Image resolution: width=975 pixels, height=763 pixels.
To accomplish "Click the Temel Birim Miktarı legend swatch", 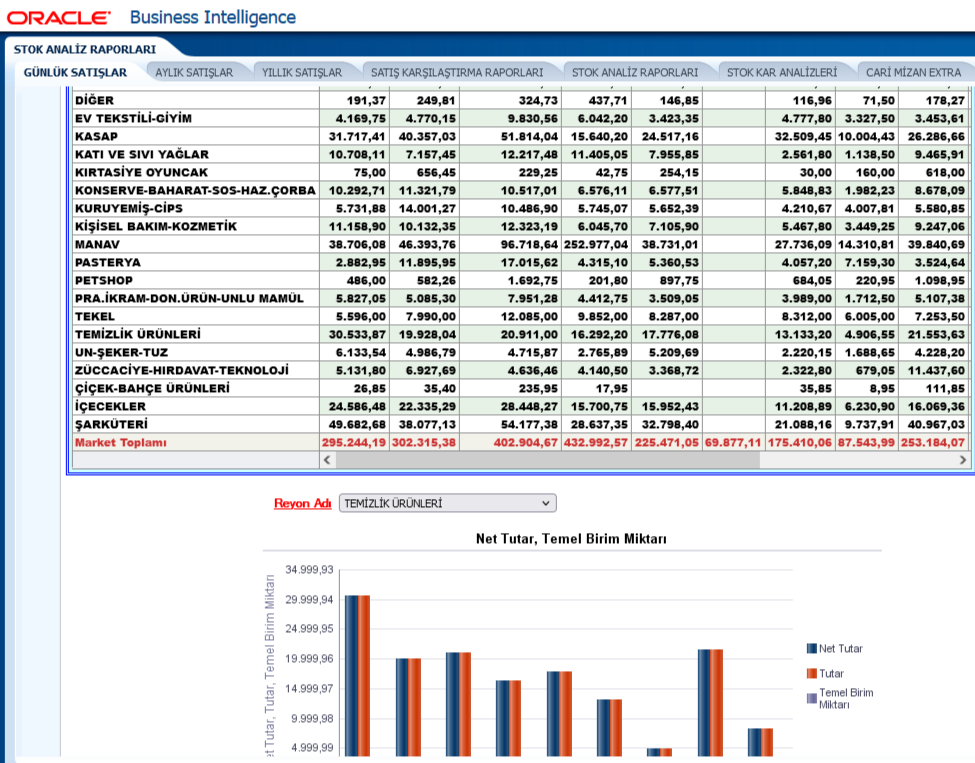I will pyautogui.click(x=811, y=698).
